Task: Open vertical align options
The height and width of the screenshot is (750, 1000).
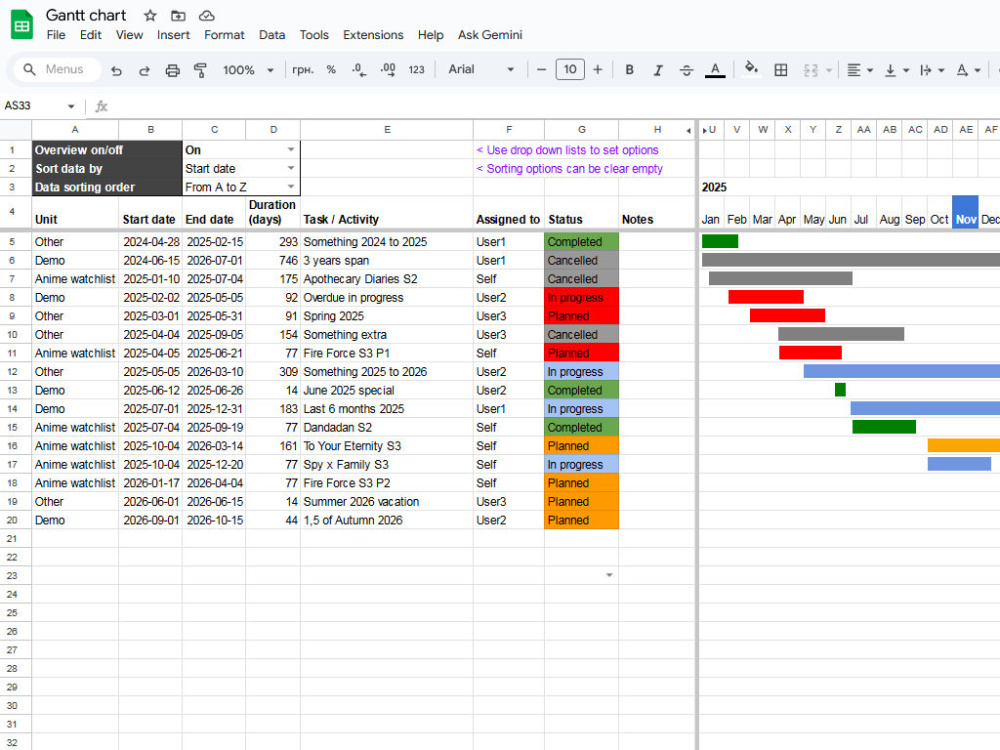Action: click(896, 70)
